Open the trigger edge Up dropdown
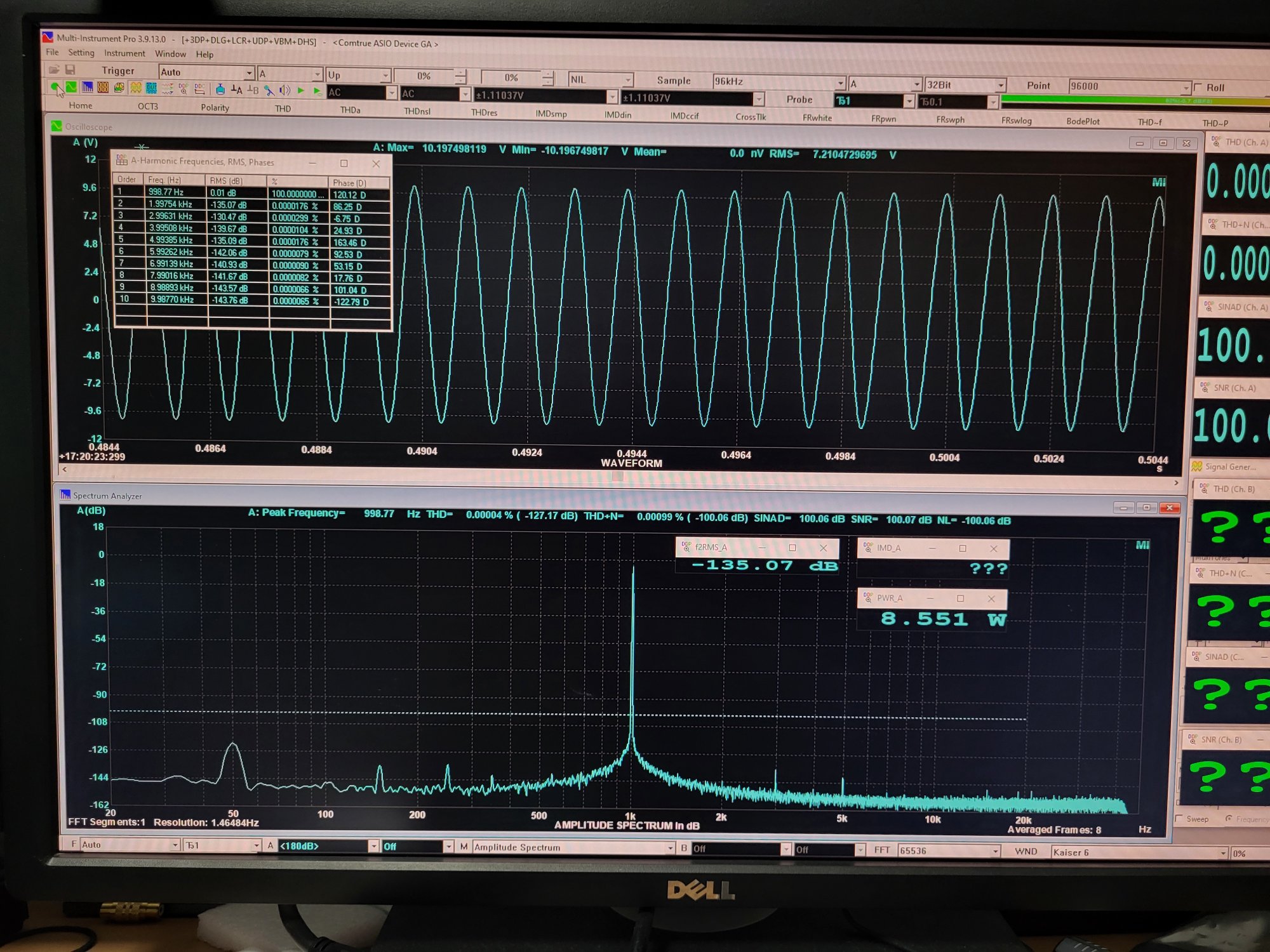The height and width of the screenshot is (952, 1270). 358,75
